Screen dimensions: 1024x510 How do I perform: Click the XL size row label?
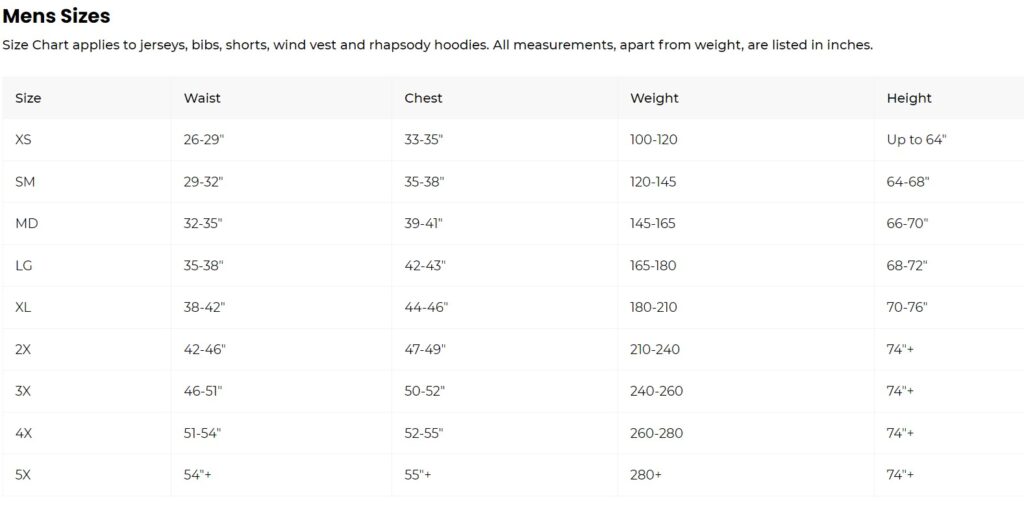pos(24,307)
